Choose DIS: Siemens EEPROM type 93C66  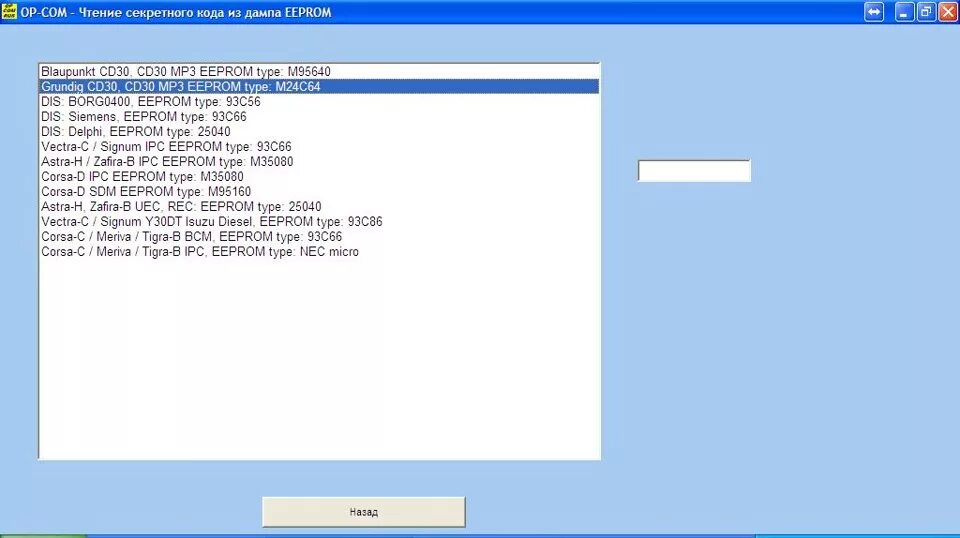tap(319, 116)
